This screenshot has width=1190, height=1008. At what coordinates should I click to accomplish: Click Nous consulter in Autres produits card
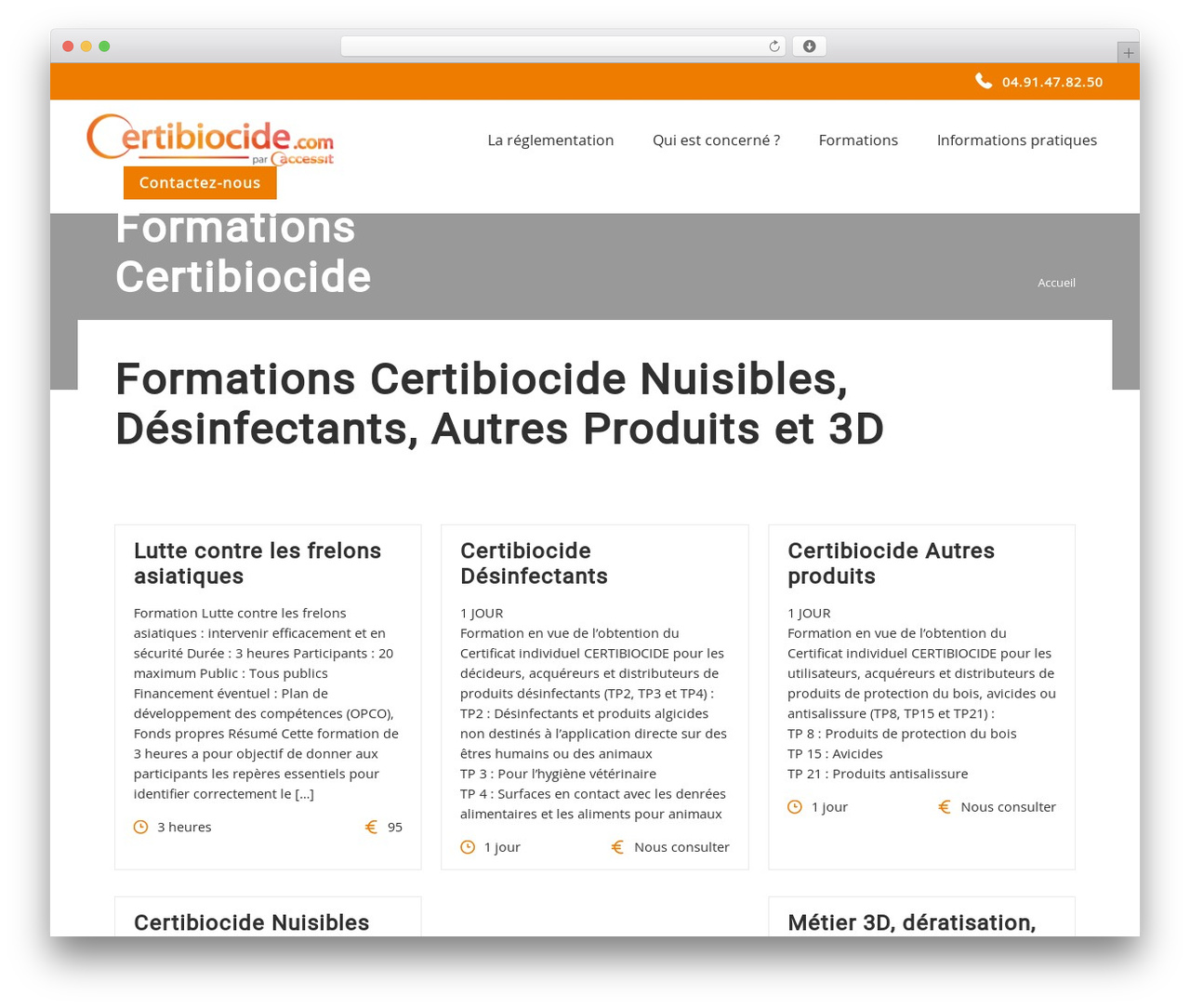1008,807
